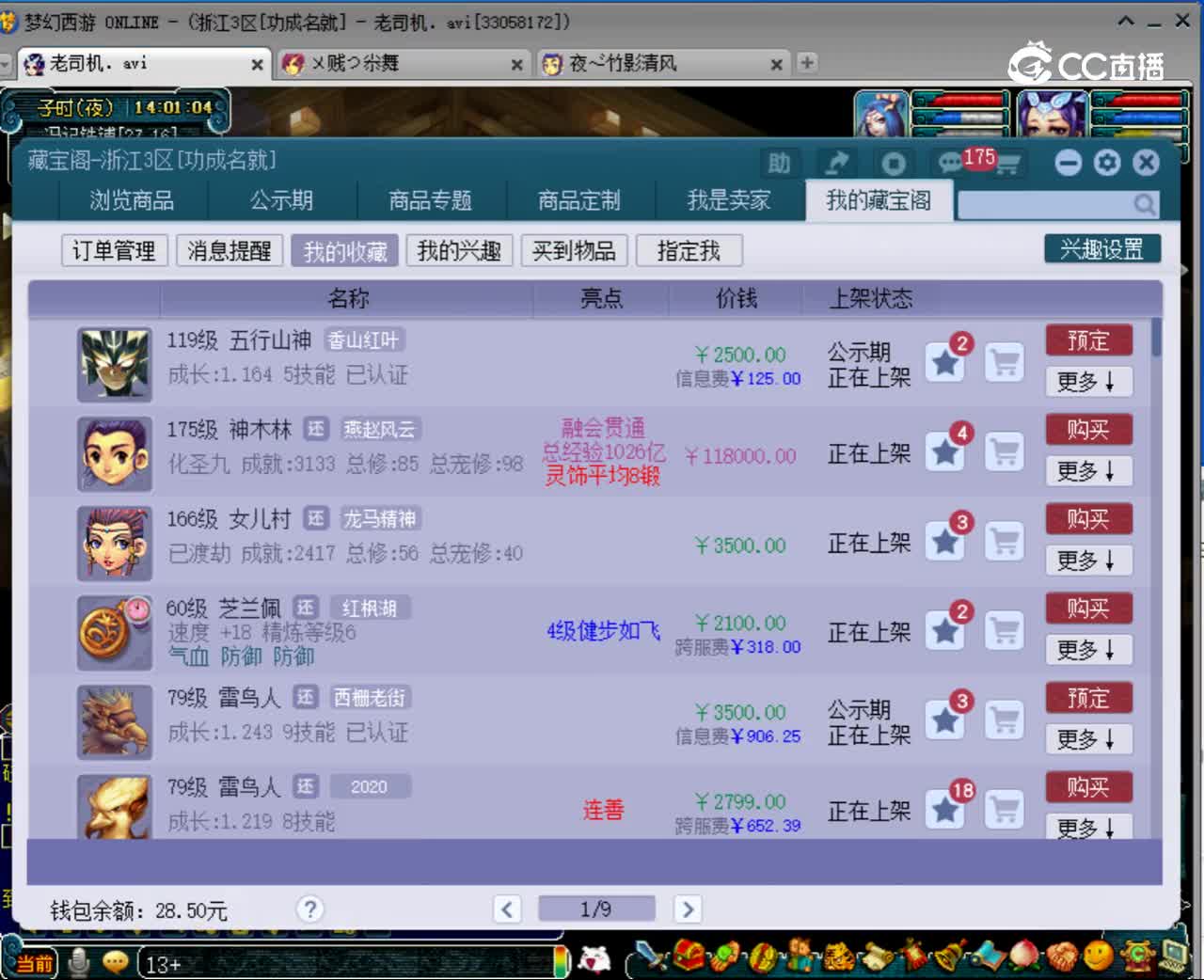The width and height of the screenshot is (1204, 980).
Task: Expand 更多 menu for 五行山神
Action: [x=1088, y=382]
